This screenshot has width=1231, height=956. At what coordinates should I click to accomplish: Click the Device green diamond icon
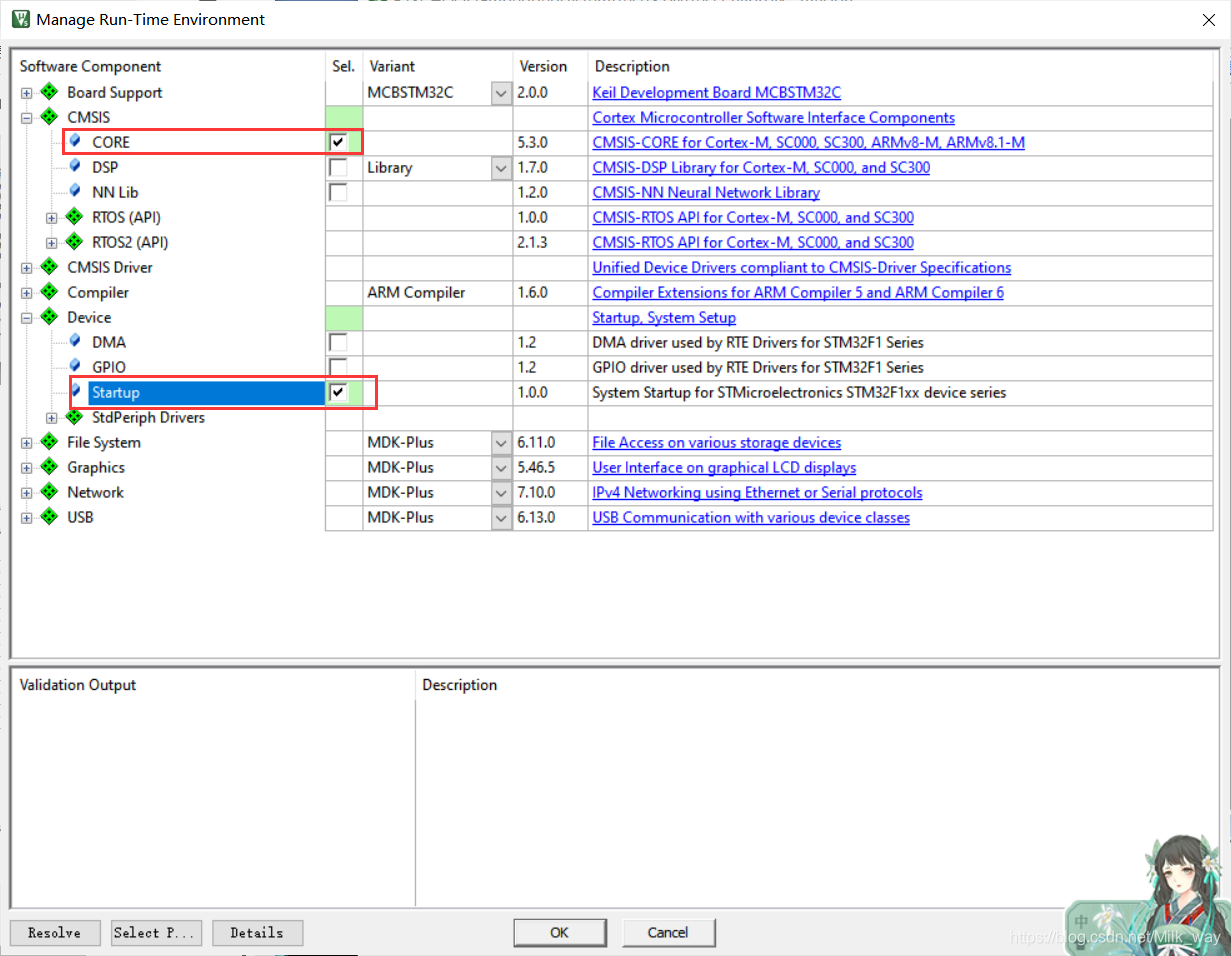[49, 317]
